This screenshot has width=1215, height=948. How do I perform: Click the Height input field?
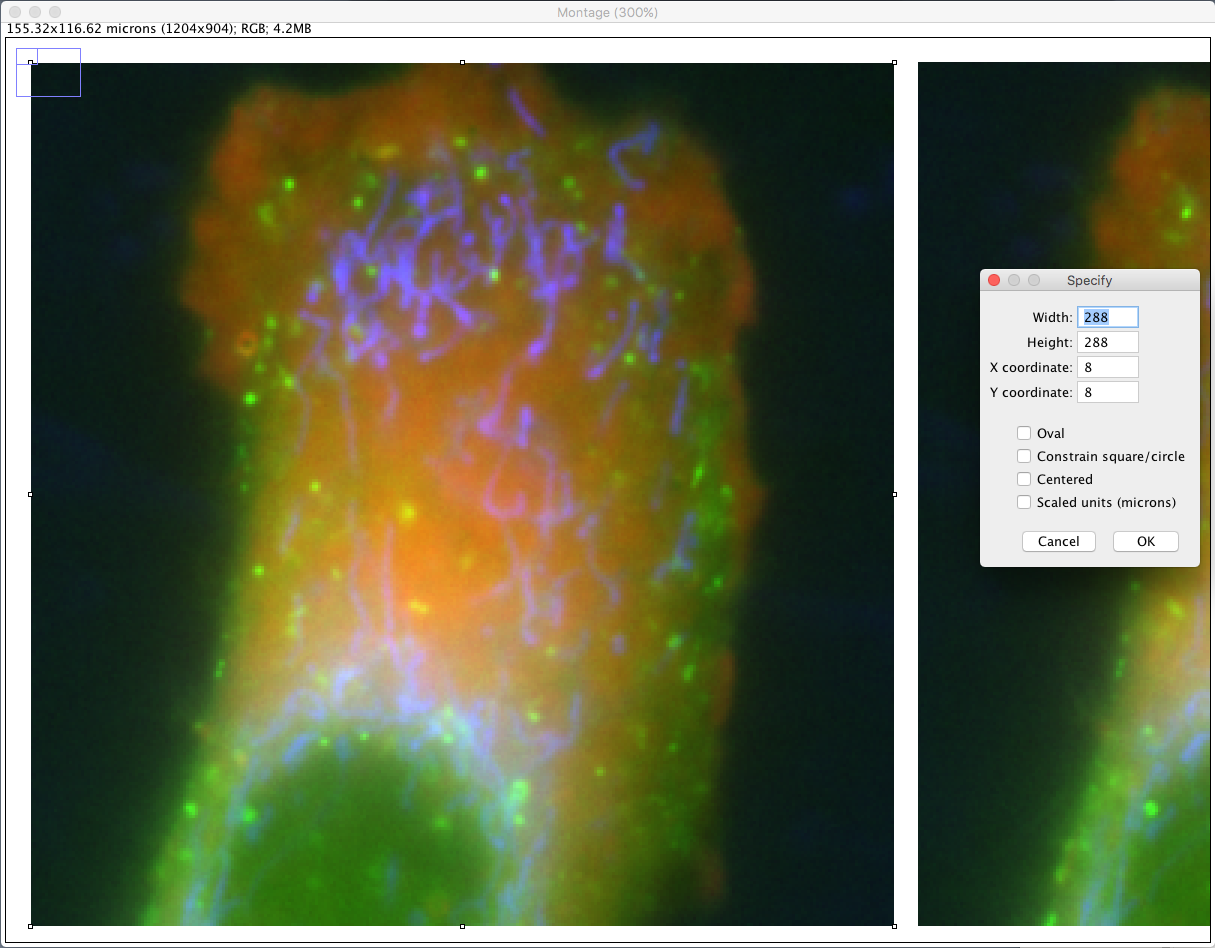1108,342
